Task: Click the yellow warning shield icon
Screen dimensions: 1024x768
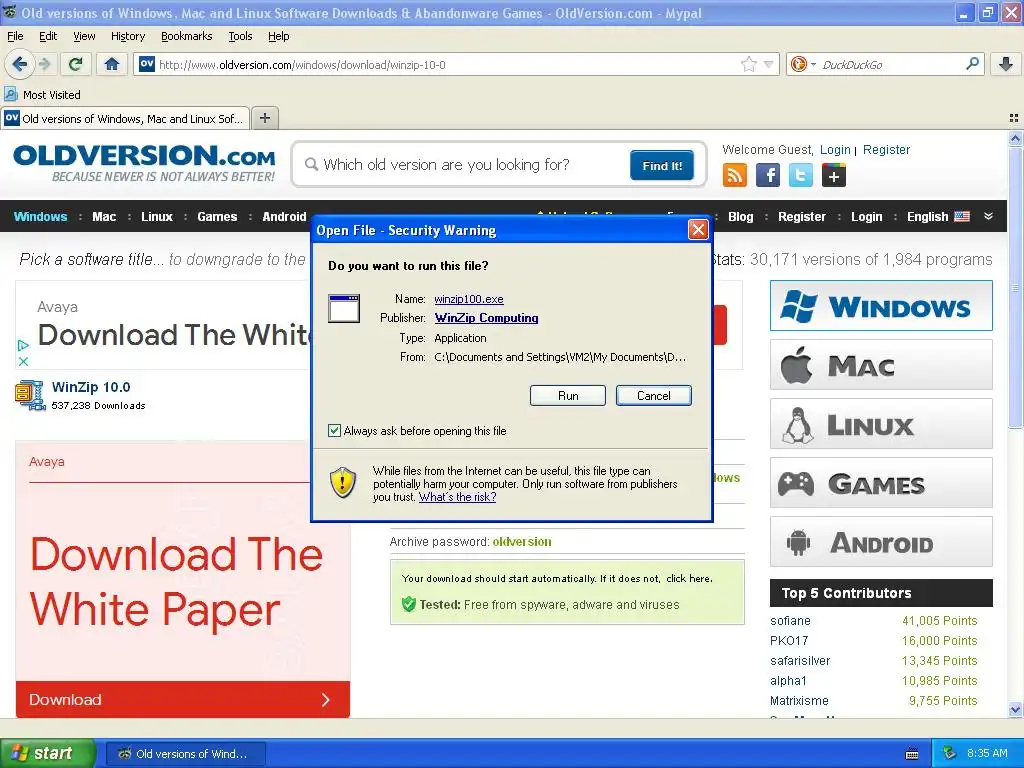Action: (342, 483)
